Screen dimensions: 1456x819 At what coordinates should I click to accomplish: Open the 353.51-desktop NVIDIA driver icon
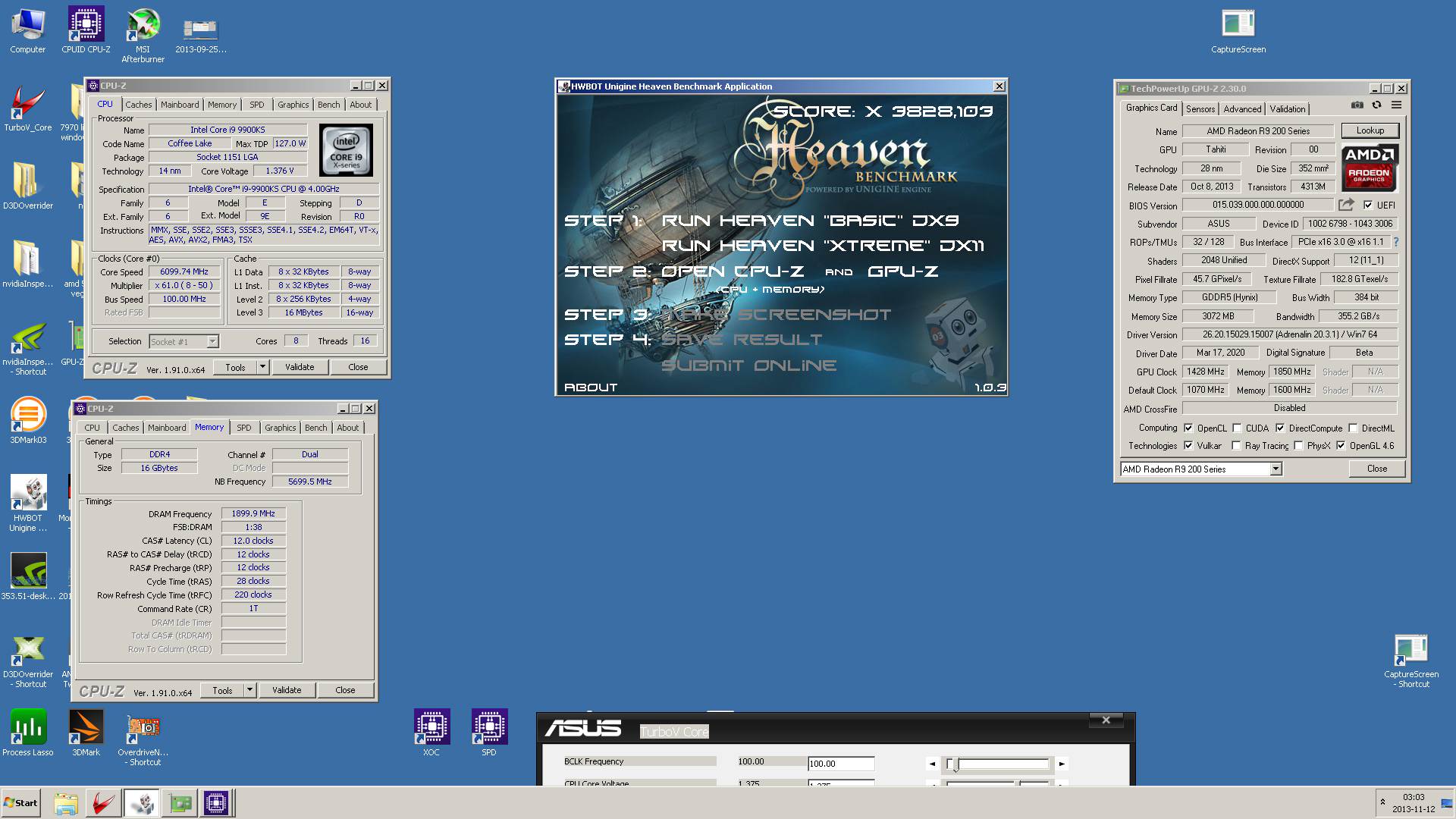[x=28, y=576]
